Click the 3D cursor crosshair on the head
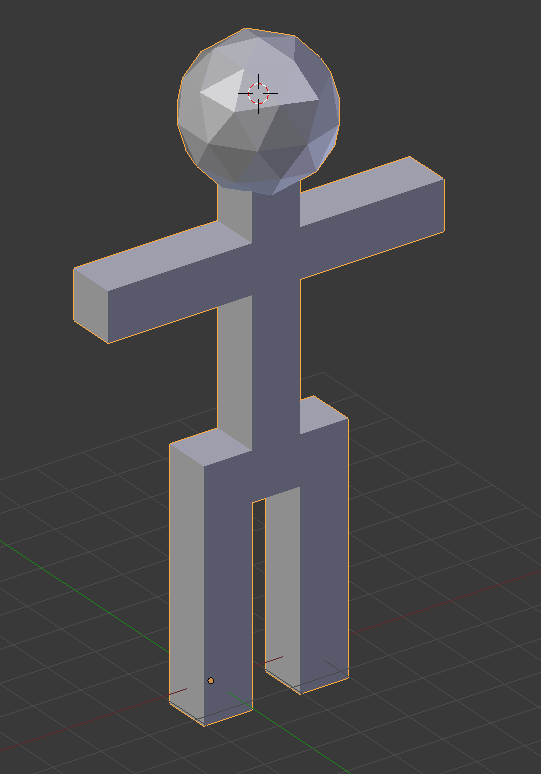The height and width of the screenshot is (774, 541). coord(258,93)
